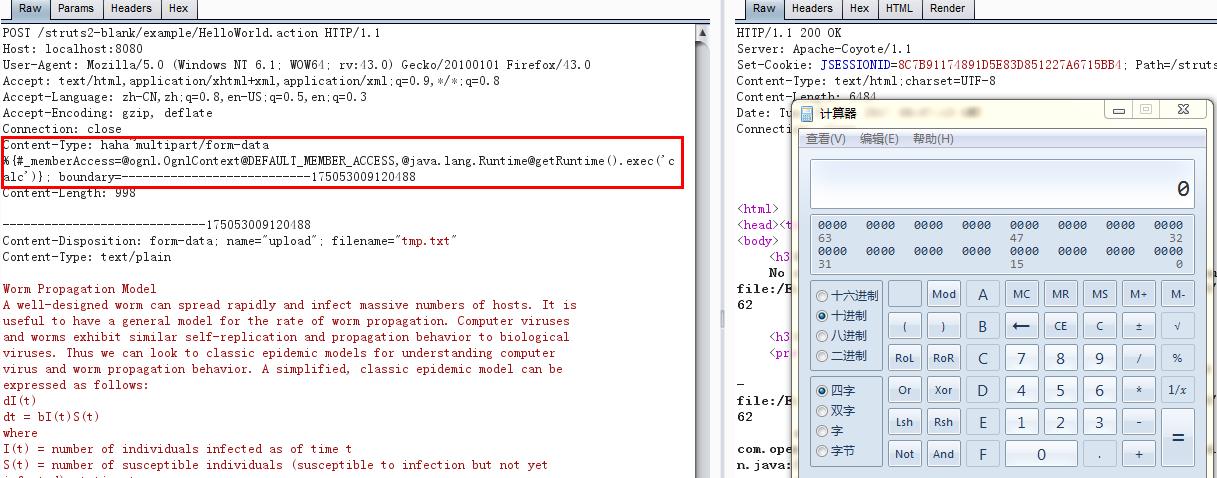Click the plus-minus ± sign key
This screenshot has width=1217, height=478.
click(1138, 326)
